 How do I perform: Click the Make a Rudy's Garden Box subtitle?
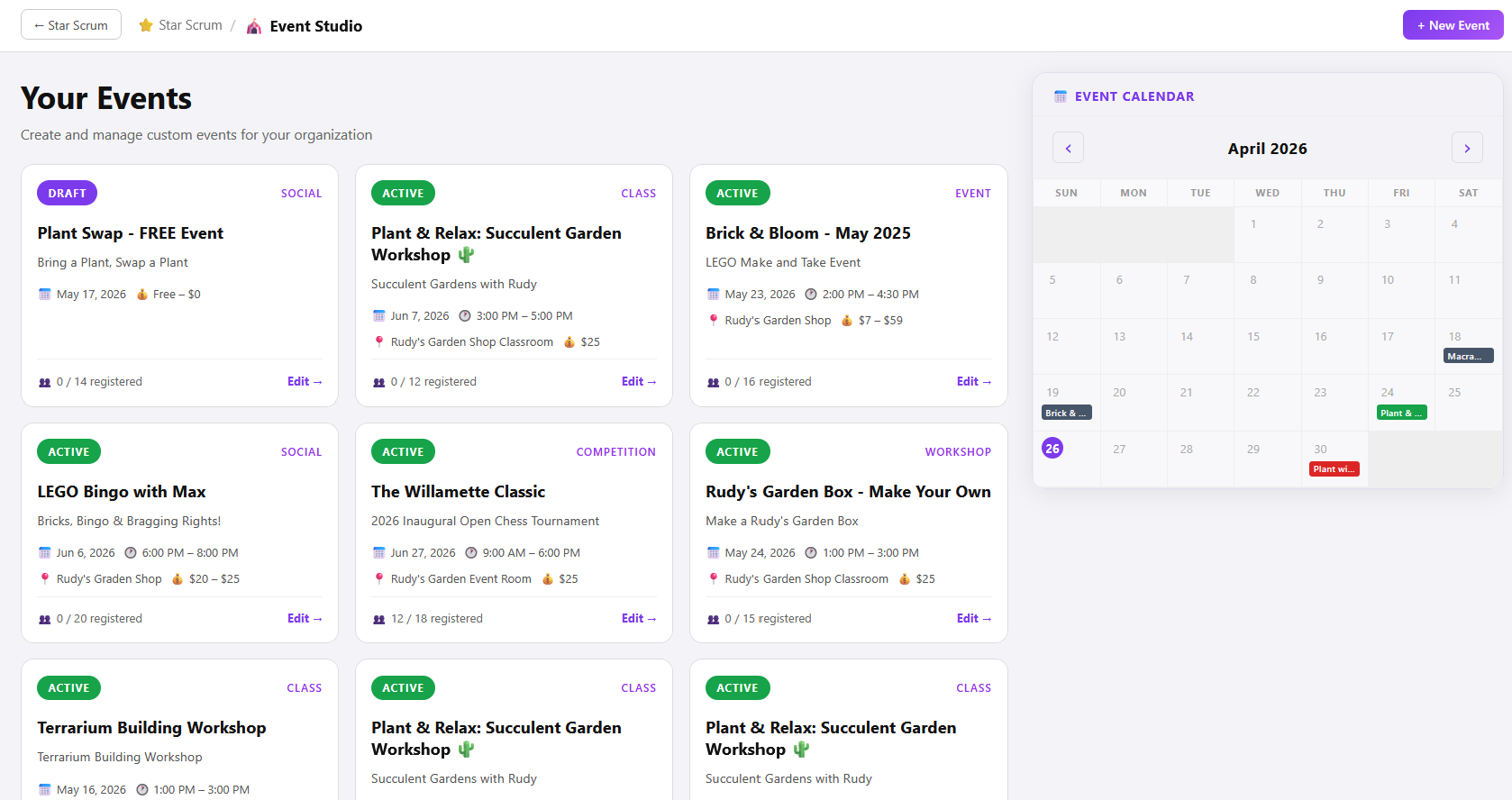click(782, 521)
